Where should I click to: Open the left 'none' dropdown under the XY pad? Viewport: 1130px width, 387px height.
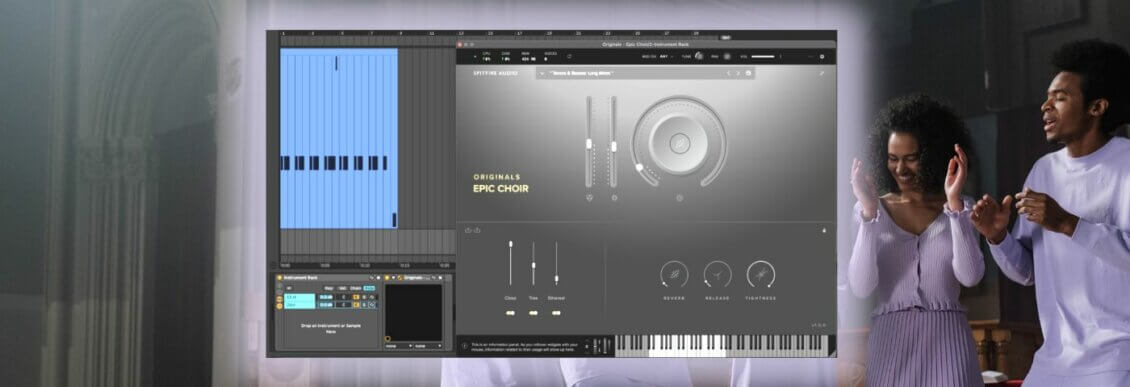[x=399, y=346]
